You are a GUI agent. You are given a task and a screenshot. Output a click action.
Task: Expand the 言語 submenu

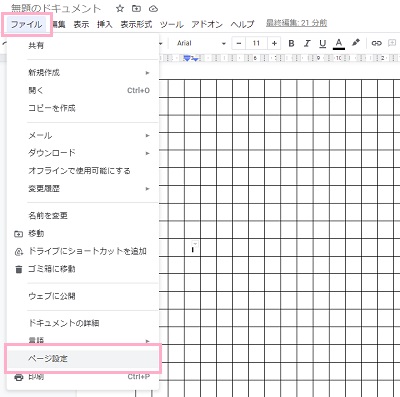coord(83,341)
